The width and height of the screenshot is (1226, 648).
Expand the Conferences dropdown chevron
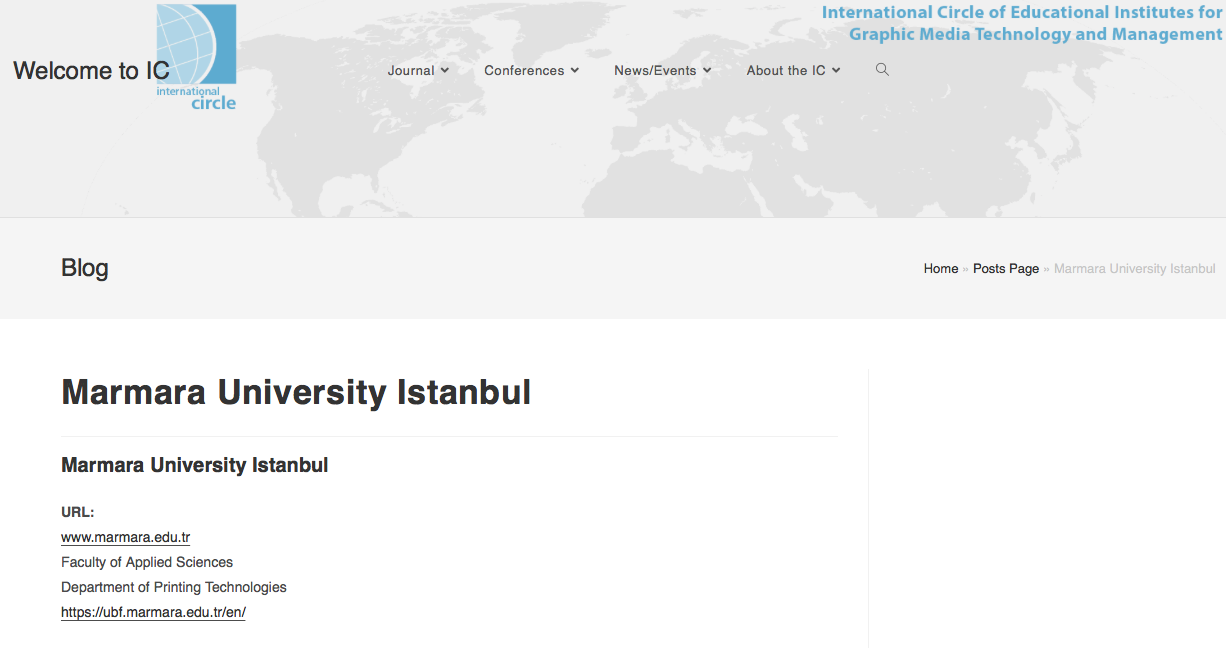574,71
